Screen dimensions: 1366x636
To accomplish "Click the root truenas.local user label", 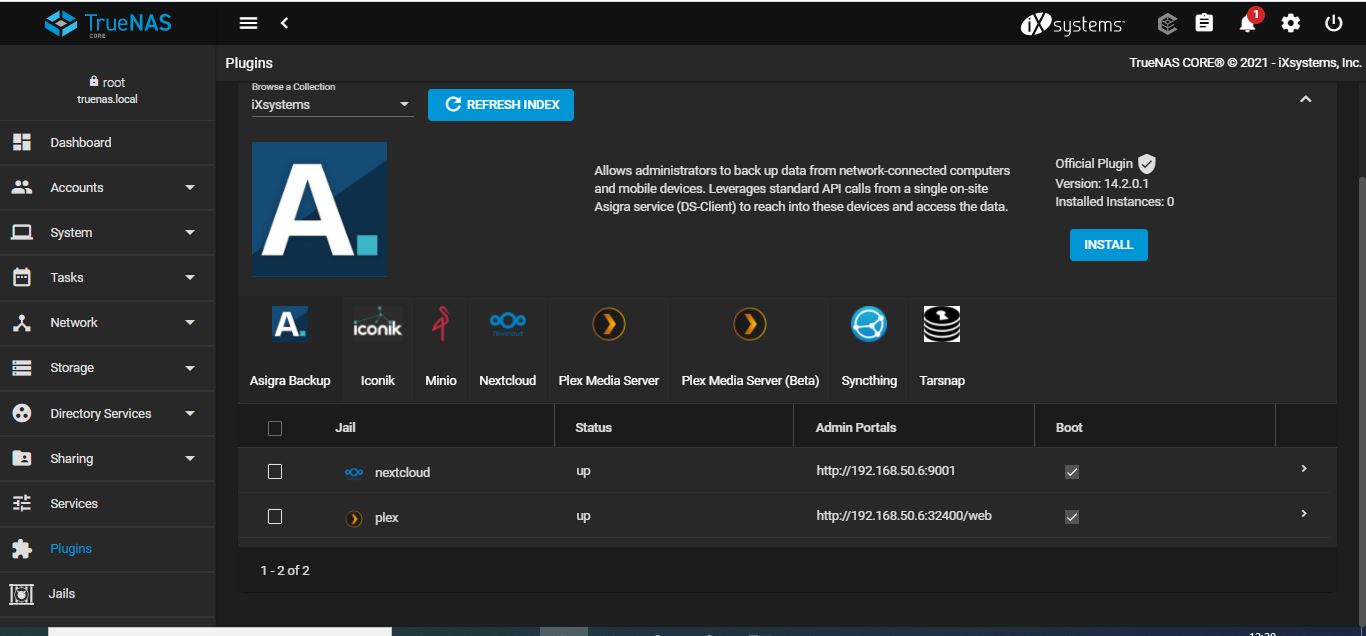I will click(107, 90).
